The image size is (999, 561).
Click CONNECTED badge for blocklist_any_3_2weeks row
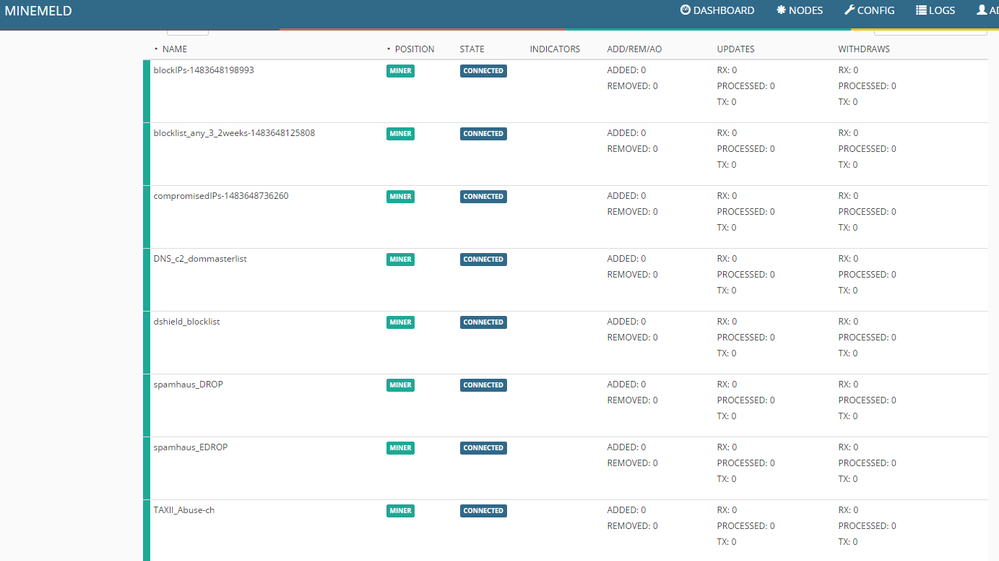pos(483,134)
